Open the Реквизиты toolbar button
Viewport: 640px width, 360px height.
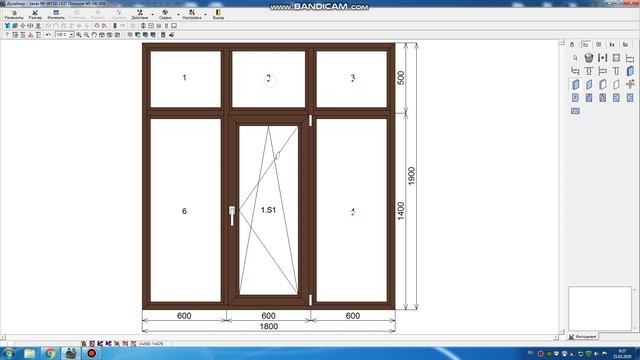tap(14, 15)
